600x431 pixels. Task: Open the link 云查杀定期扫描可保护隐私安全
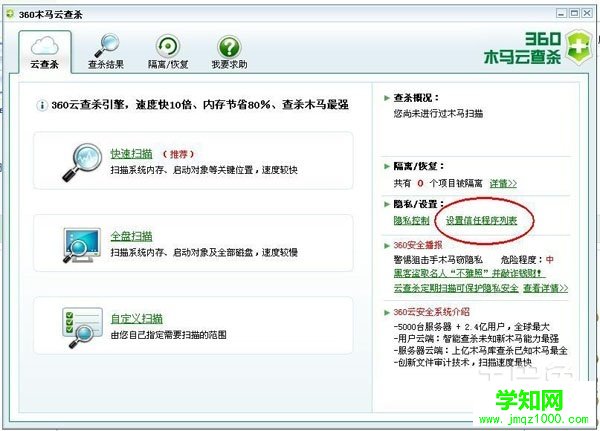pos(456,288)
